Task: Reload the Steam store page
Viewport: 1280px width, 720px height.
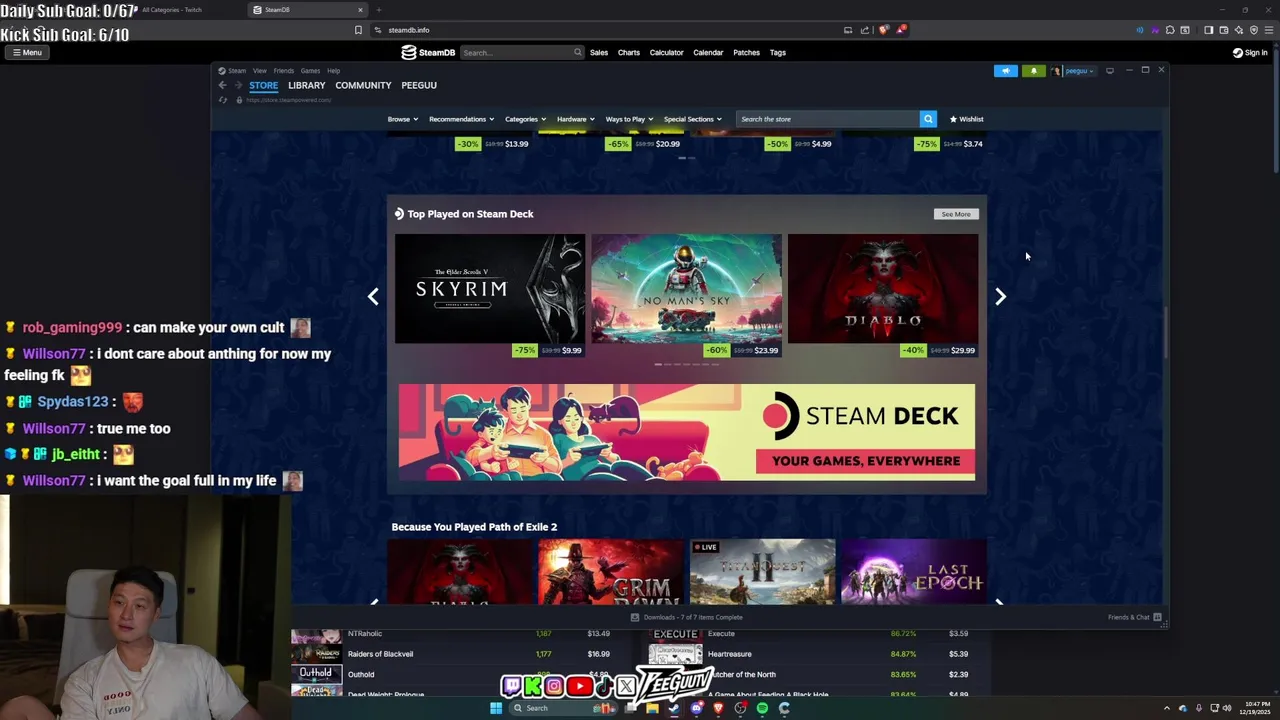Action: (x=222, y=100)
